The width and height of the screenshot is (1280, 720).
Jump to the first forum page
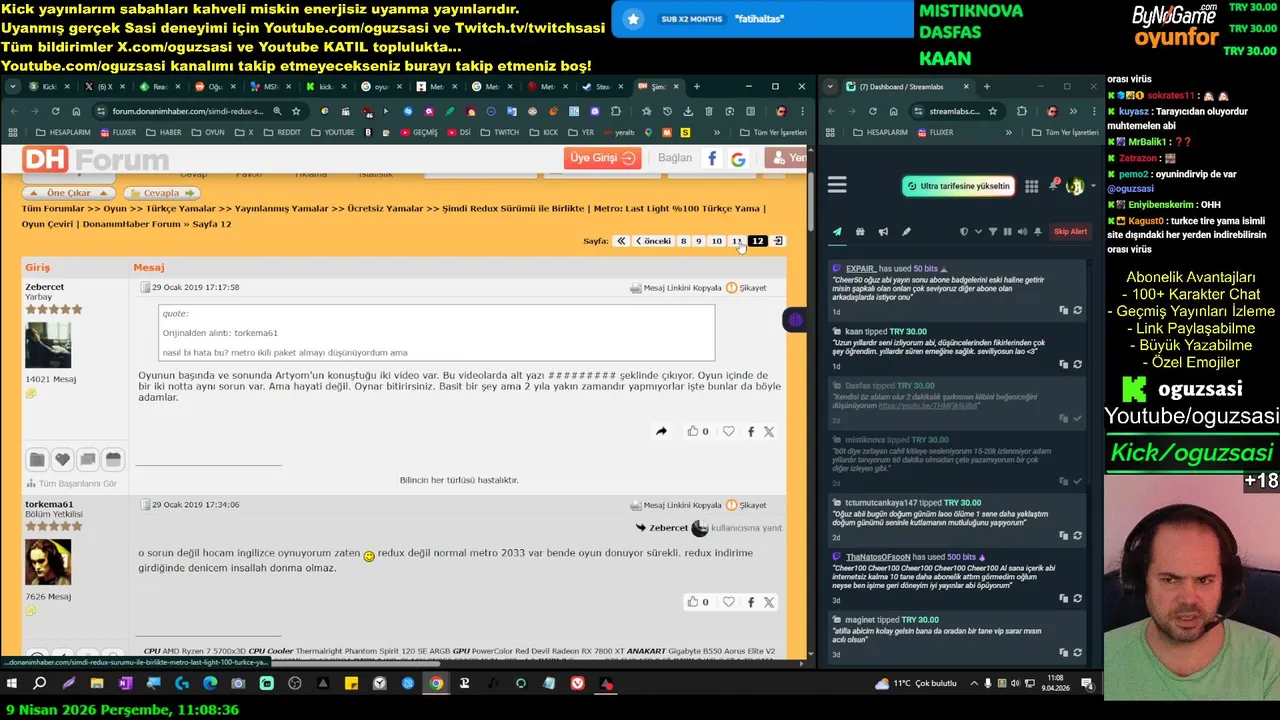pos(621,241)
